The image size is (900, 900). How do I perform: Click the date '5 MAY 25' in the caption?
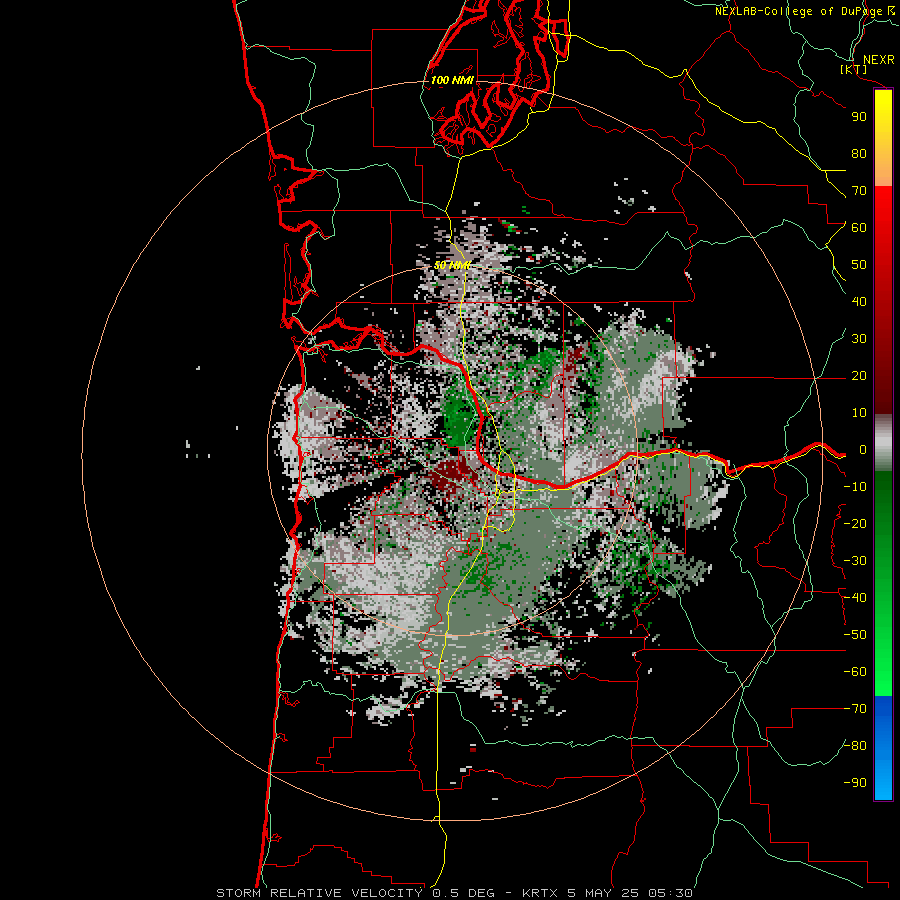pos(602,893)
